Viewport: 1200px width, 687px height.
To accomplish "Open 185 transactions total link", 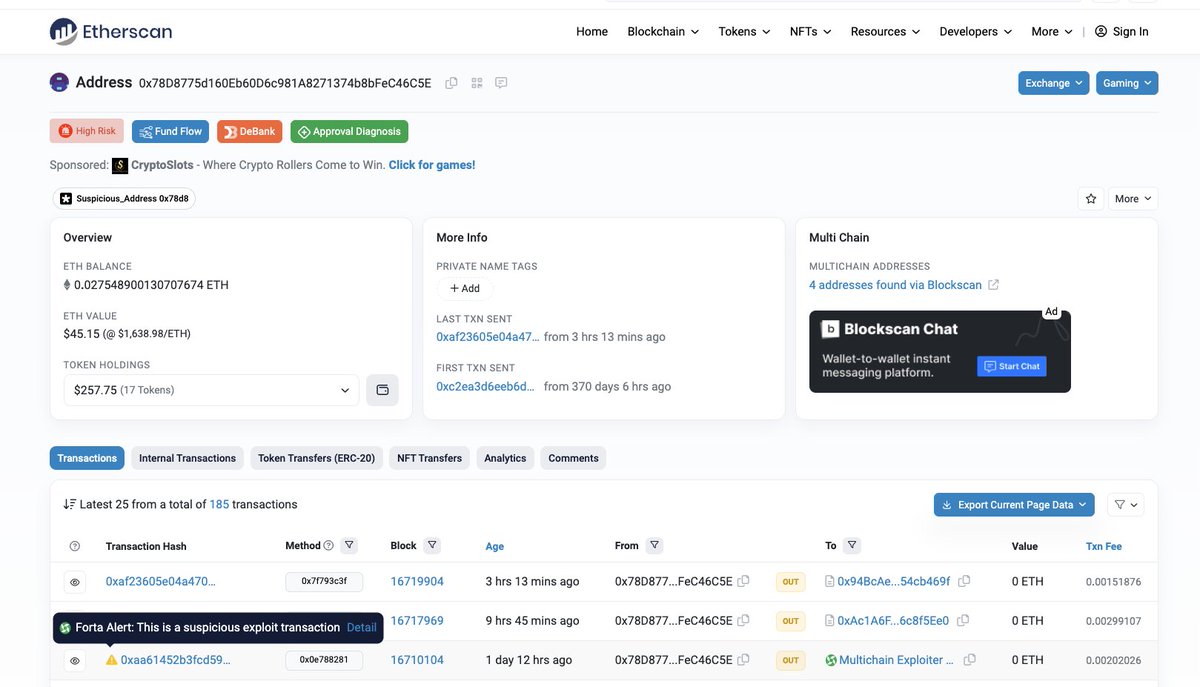I will point(219,504).
